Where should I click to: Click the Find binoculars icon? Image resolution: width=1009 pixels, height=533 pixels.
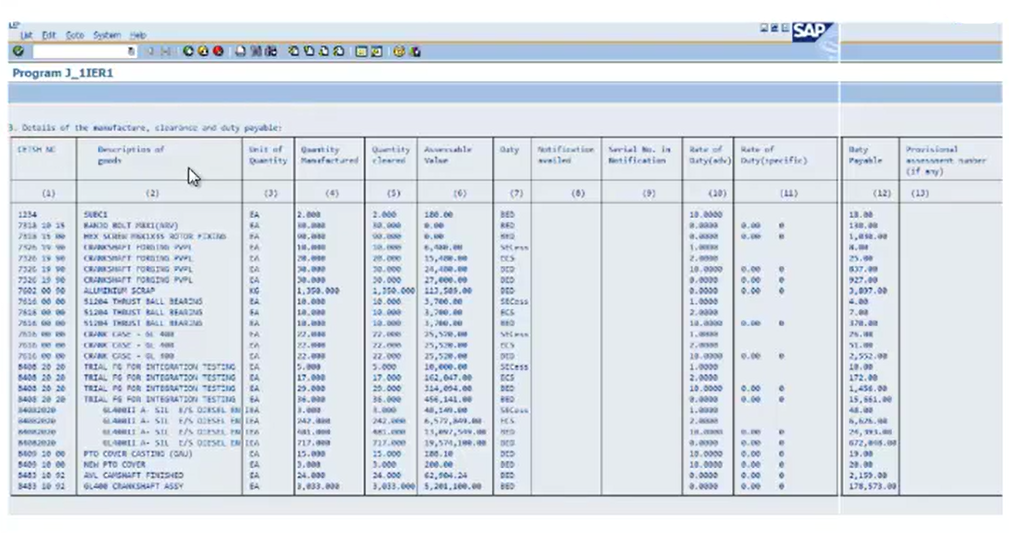click(255, 51)
